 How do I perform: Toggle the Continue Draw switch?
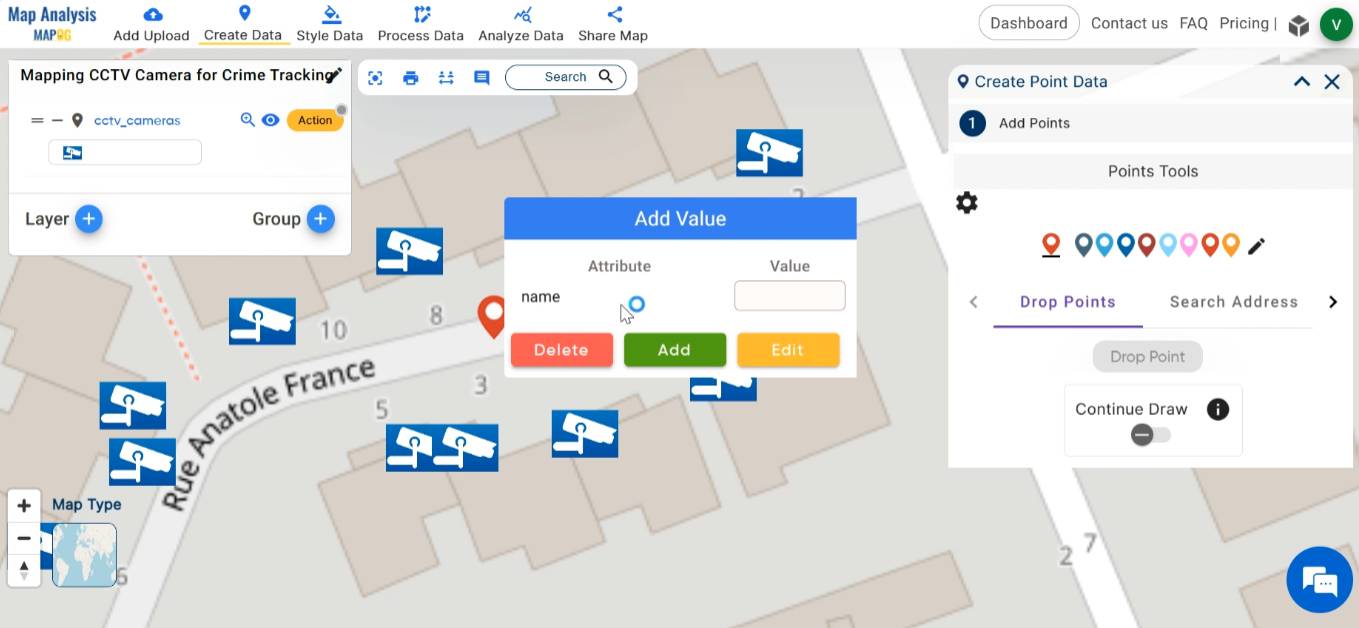[x=1150, y=435]
